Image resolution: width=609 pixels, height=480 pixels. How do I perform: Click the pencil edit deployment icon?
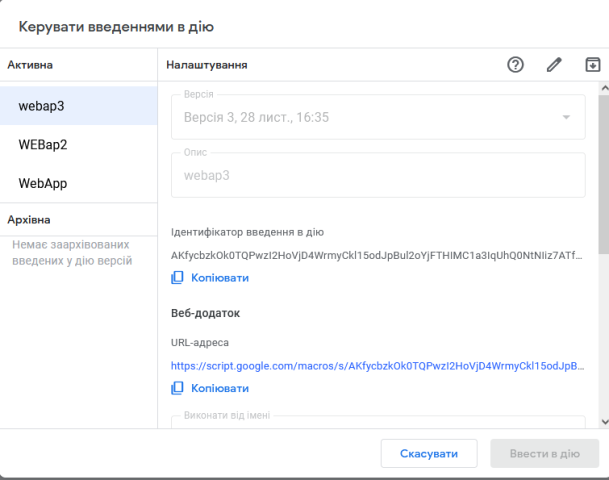(x=554, y=65)
